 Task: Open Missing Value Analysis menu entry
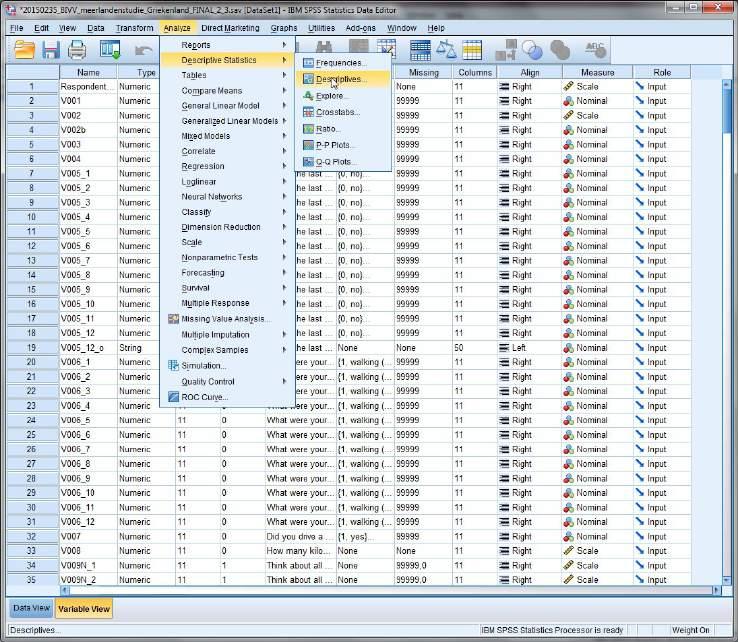click(227, 319)
